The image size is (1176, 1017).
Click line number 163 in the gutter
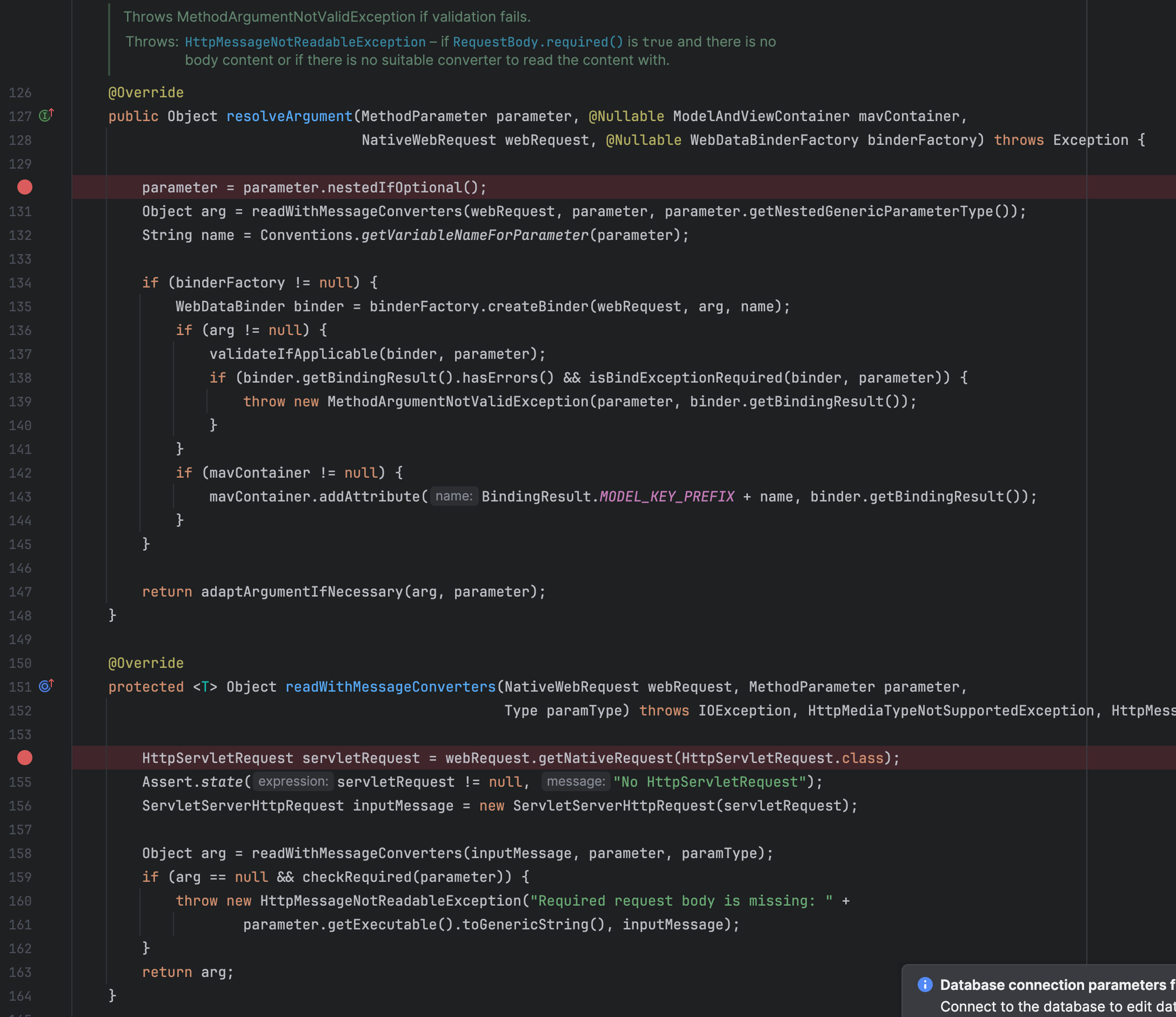[20, 972]
